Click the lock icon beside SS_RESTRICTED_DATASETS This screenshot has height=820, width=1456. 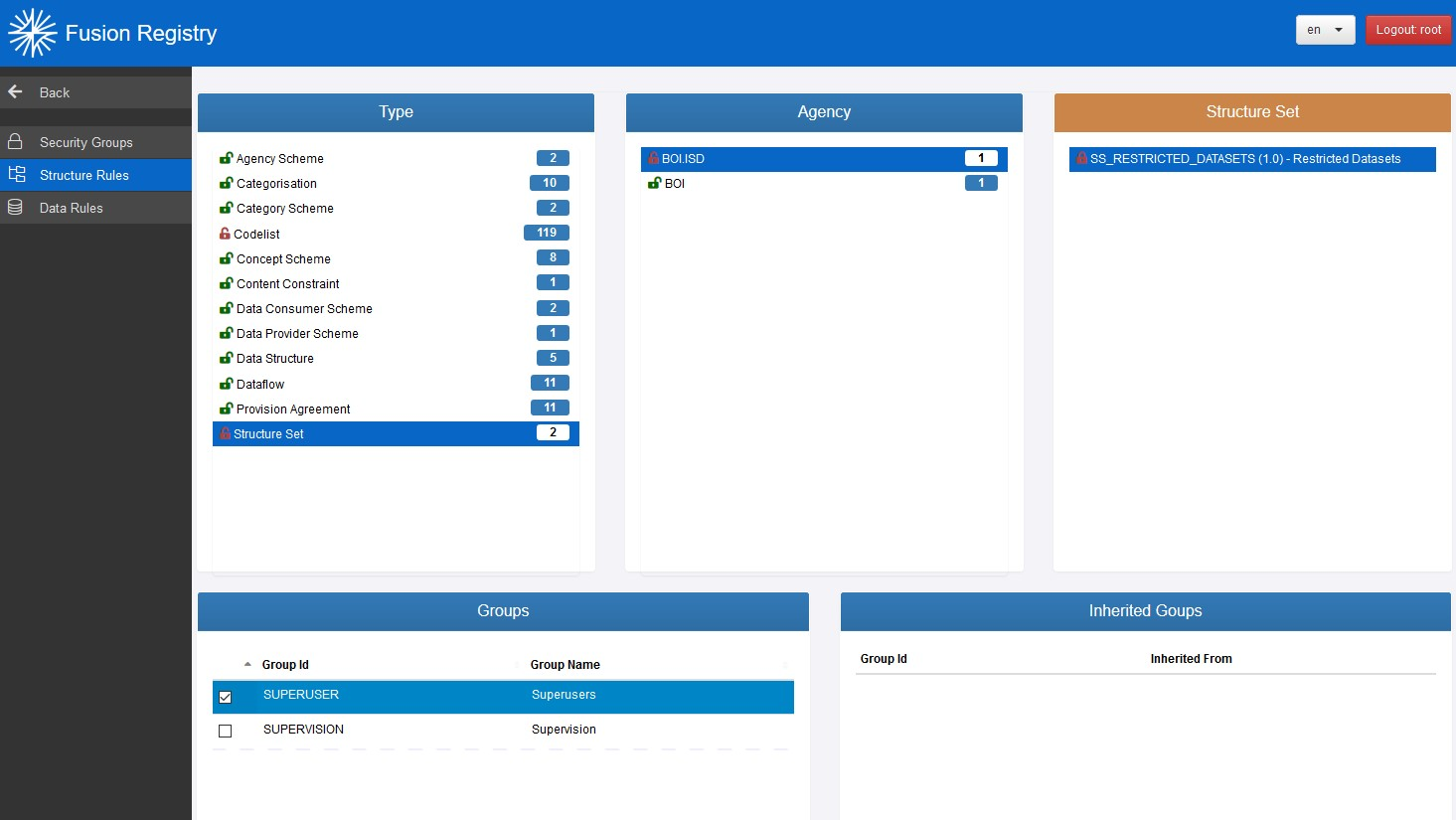(1081, 158)
